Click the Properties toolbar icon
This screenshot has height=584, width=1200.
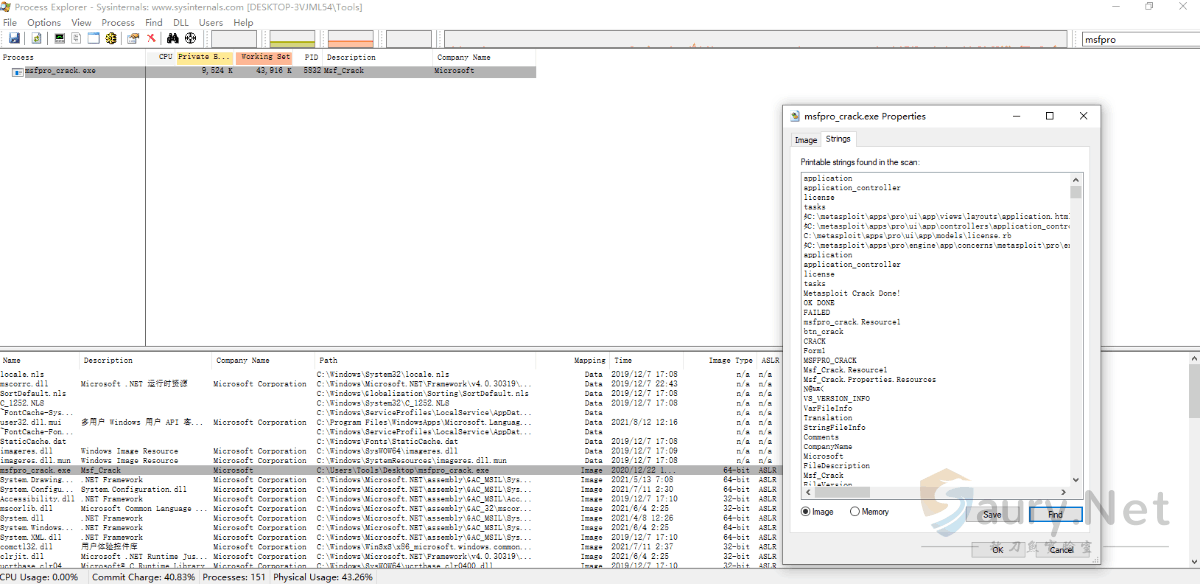[x=132, y=39]
